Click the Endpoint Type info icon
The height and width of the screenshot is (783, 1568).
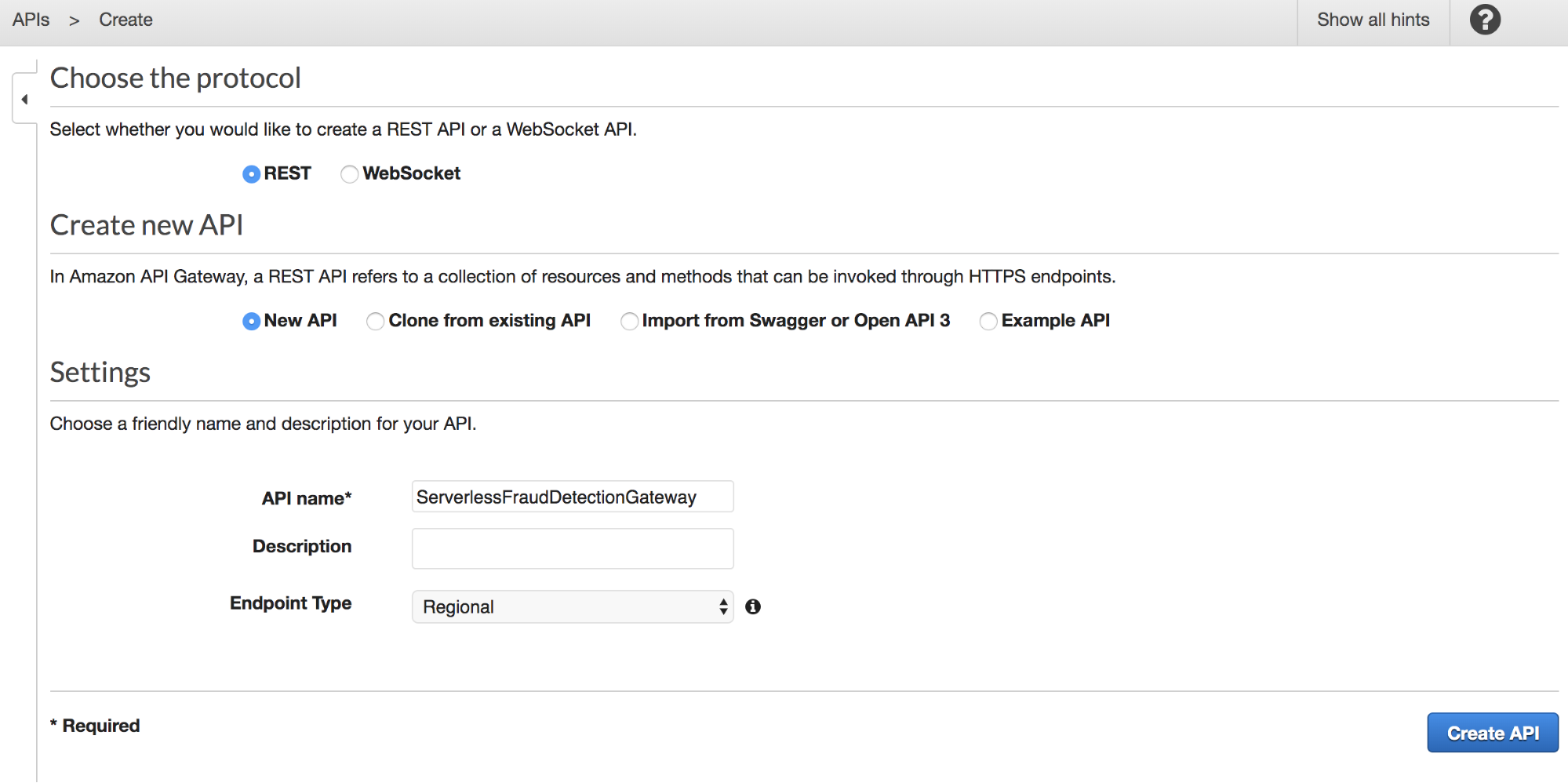tap(753, 606)
